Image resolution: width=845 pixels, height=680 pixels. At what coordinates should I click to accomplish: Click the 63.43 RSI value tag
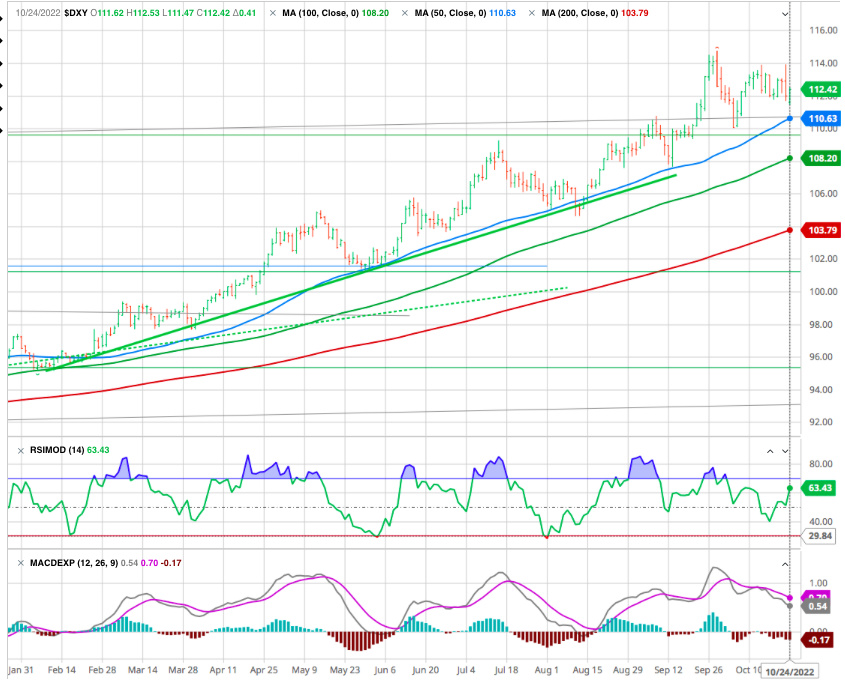(x=819, y=488)
